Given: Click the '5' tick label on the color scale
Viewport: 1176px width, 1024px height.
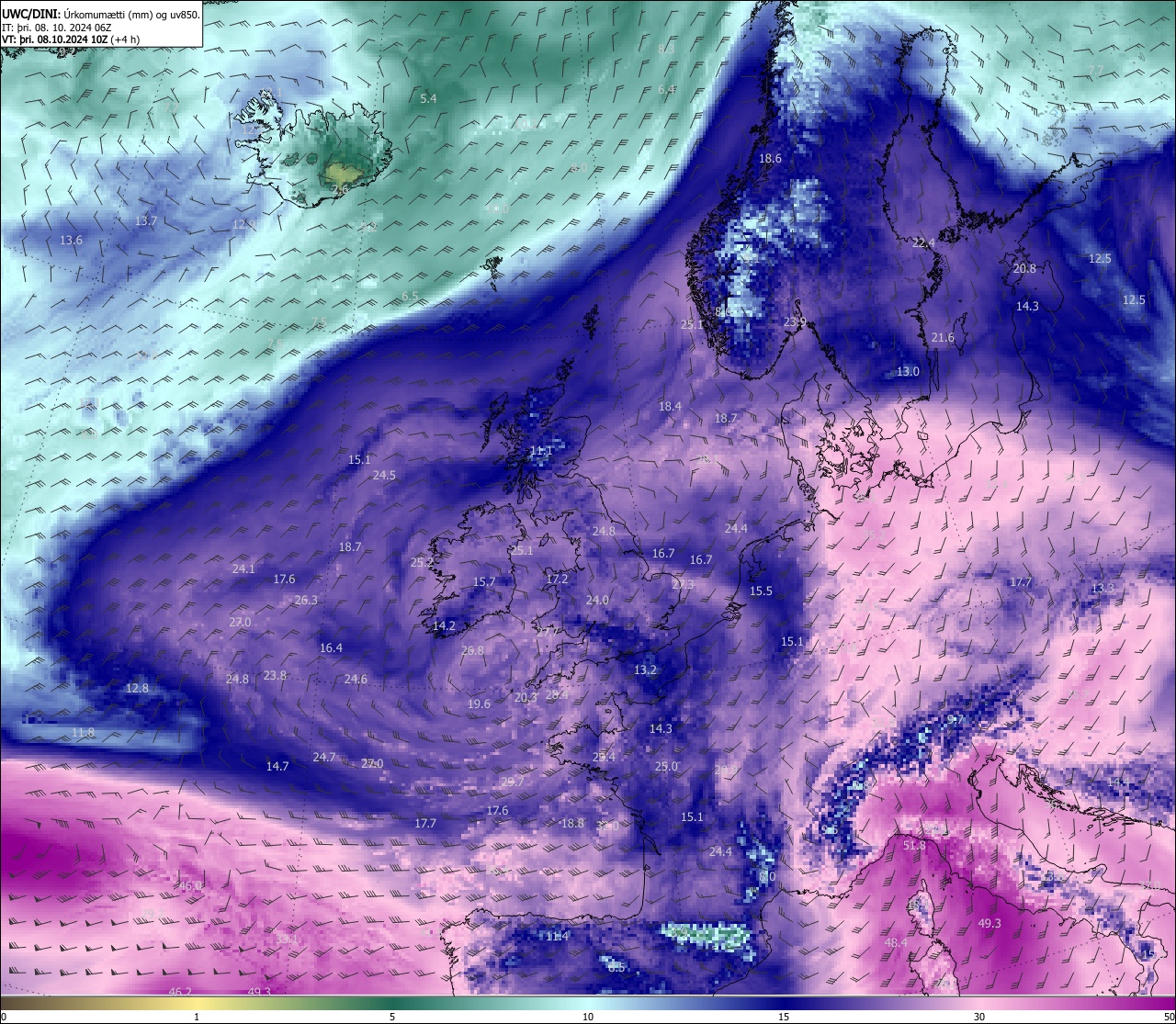Looking at the screenshot, I should pyautogui.click(x=392, y=1017).
